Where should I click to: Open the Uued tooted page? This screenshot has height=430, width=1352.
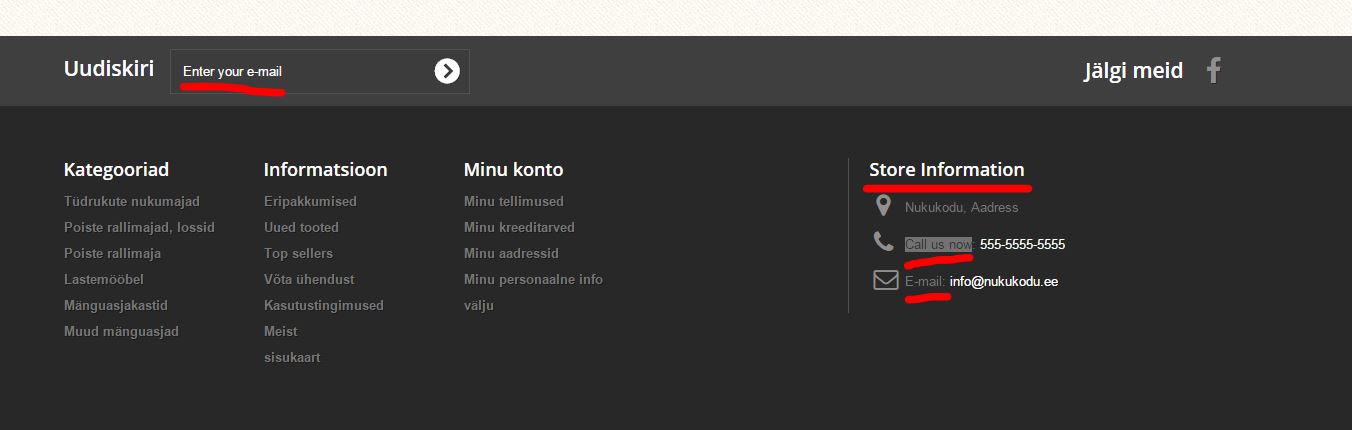[x=301, y=227]
